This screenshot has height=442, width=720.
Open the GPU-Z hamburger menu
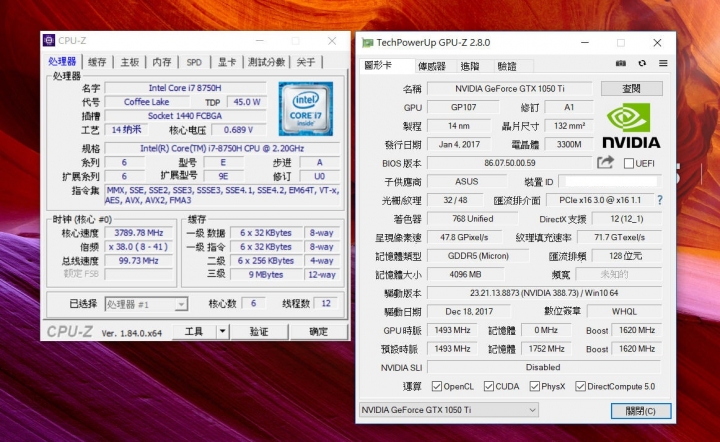663,63
